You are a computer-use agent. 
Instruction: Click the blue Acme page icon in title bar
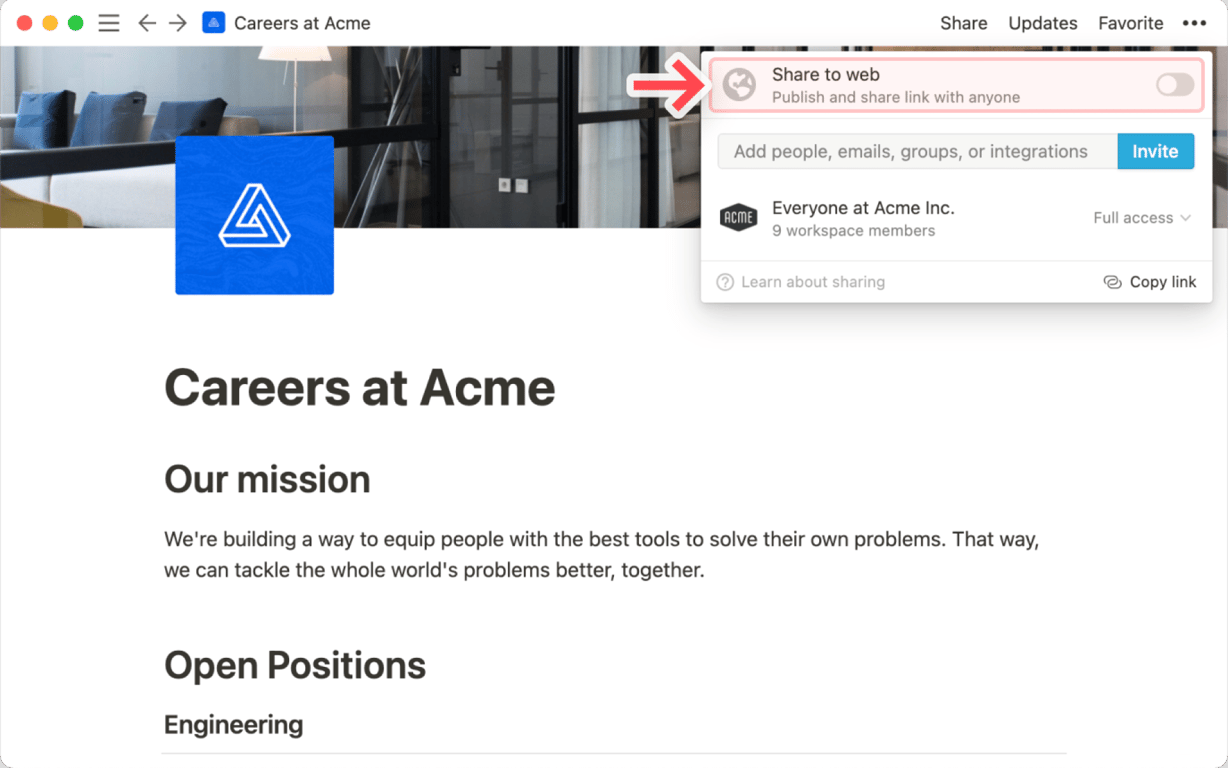point(213,23)
